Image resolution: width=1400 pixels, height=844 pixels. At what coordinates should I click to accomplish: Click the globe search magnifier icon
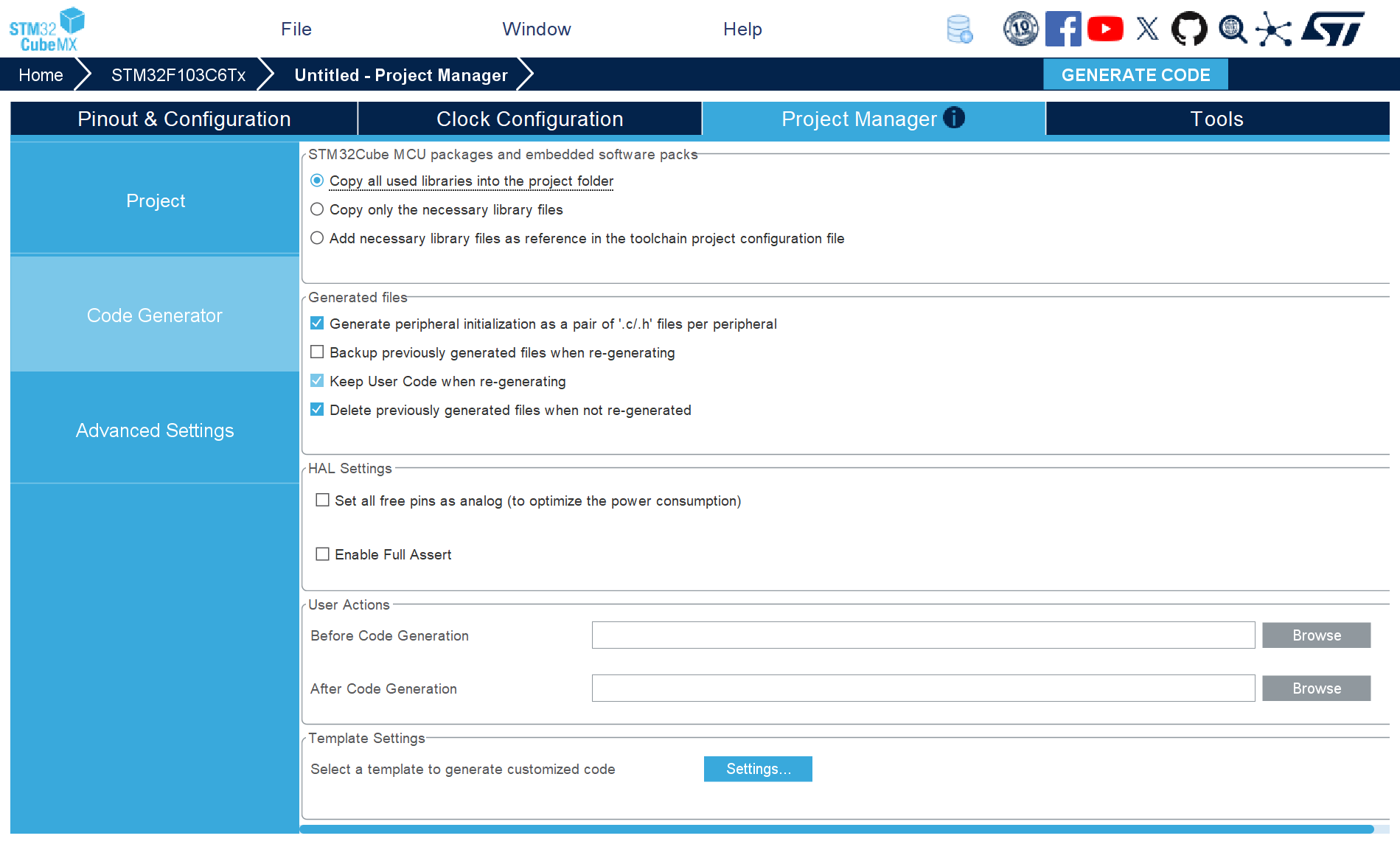[x=1232, y=29]
